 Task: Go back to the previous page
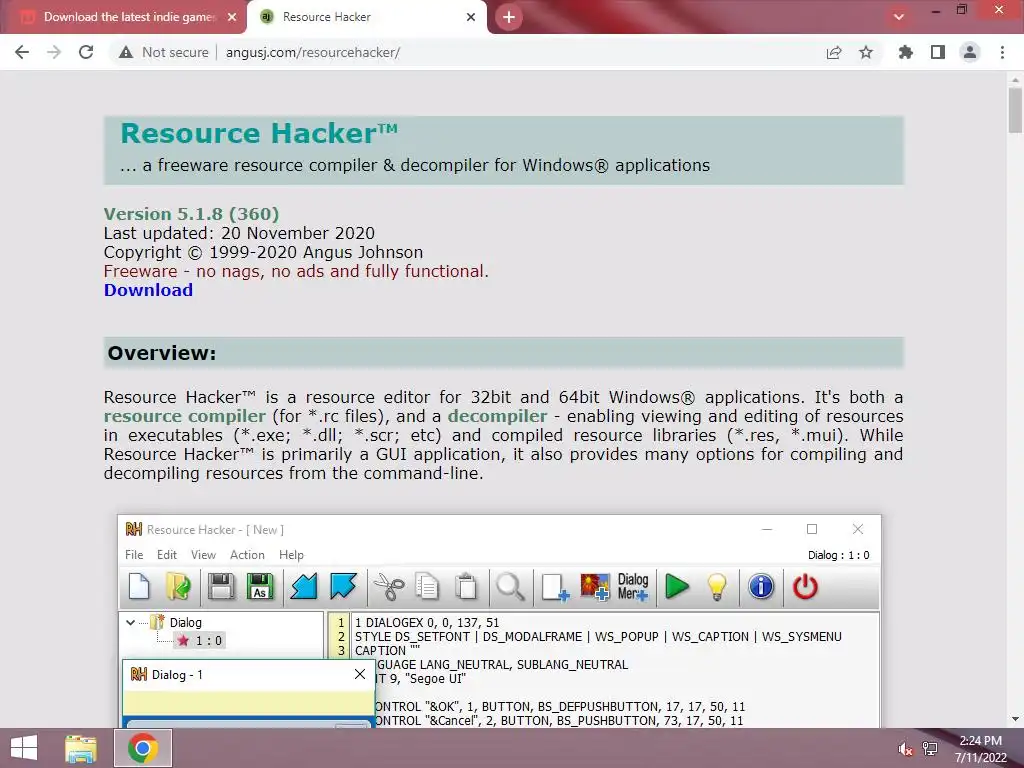[x=22, y=52]
